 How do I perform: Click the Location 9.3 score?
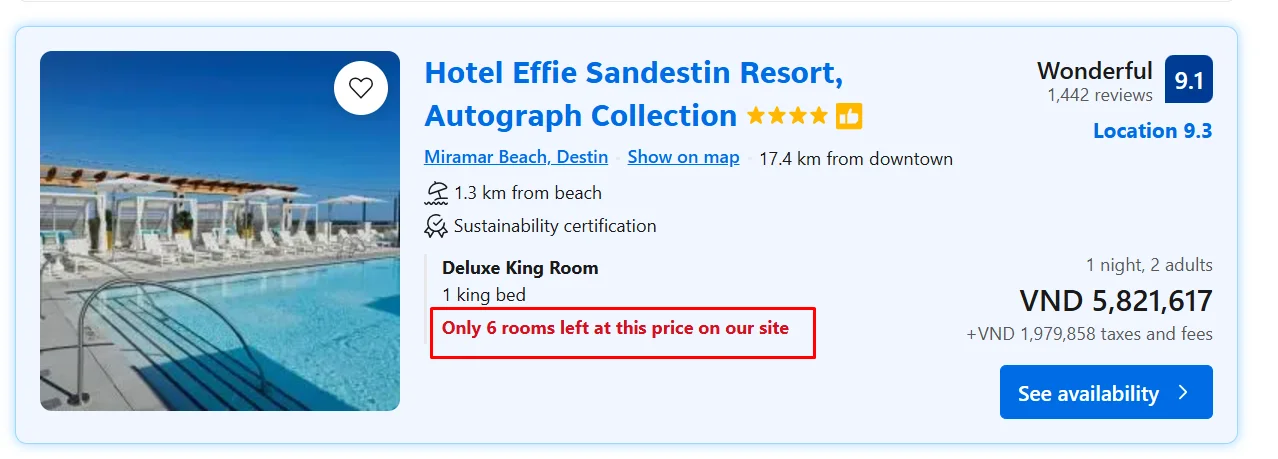tap(1152, 131)
